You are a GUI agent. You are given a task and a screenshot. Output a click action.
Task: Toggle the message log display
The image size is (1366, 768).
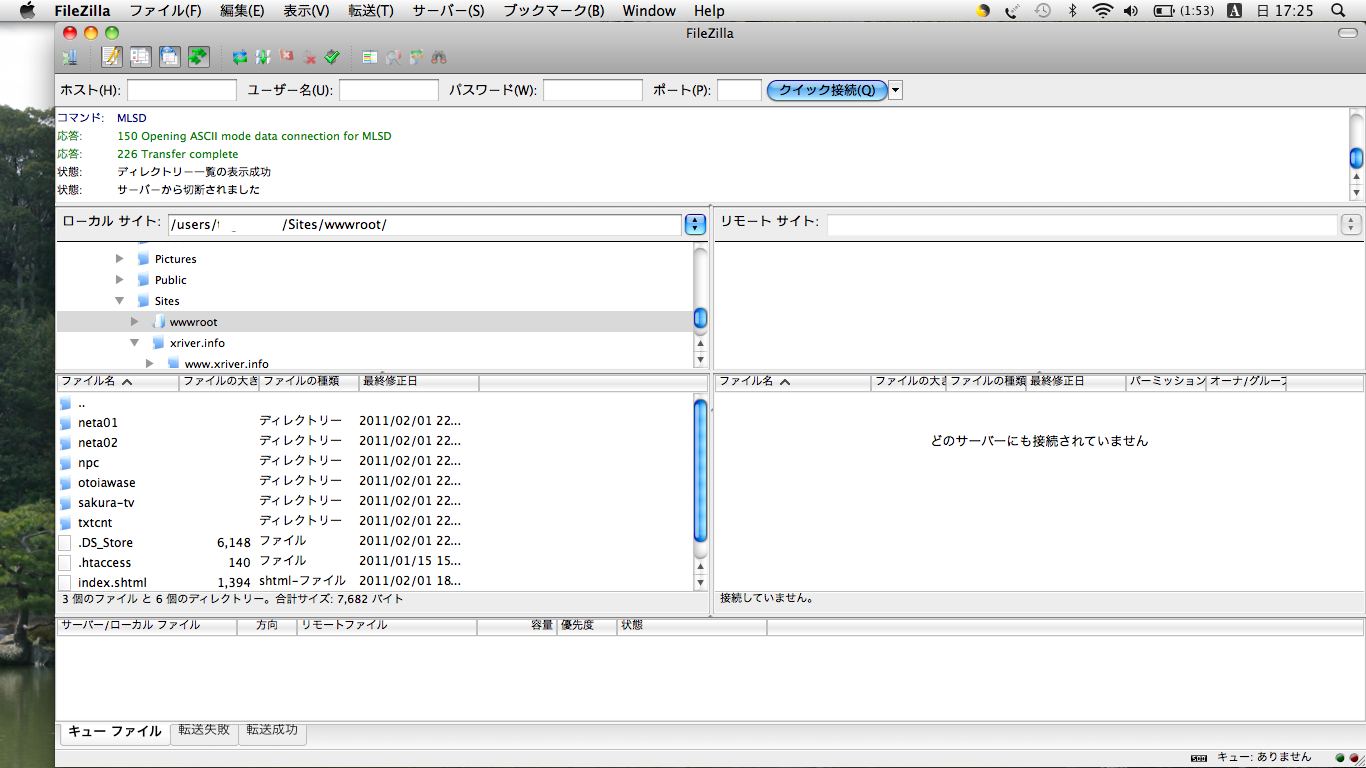(111, 57)
